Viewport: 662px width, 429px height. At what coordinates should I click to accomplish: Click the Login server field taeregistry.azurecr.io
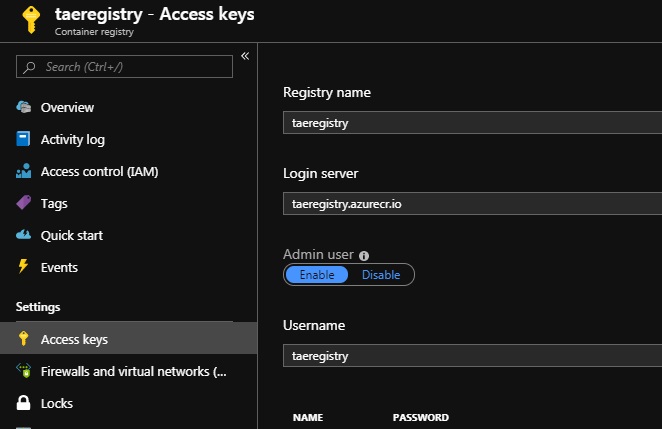click(472, 204)
